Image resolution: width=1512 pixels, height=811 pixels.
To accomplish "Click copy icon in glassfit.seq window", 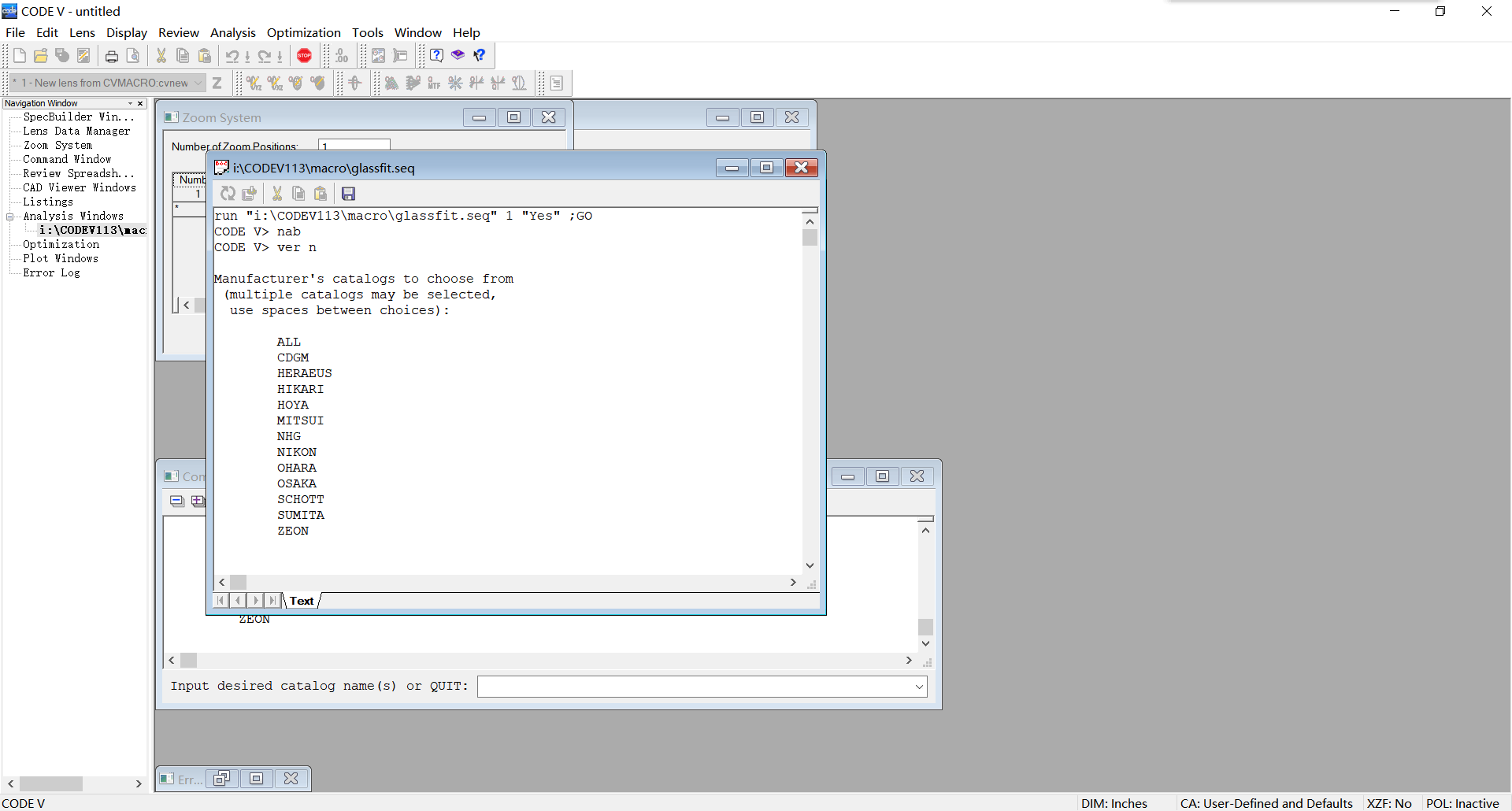I will coord(298,194).
